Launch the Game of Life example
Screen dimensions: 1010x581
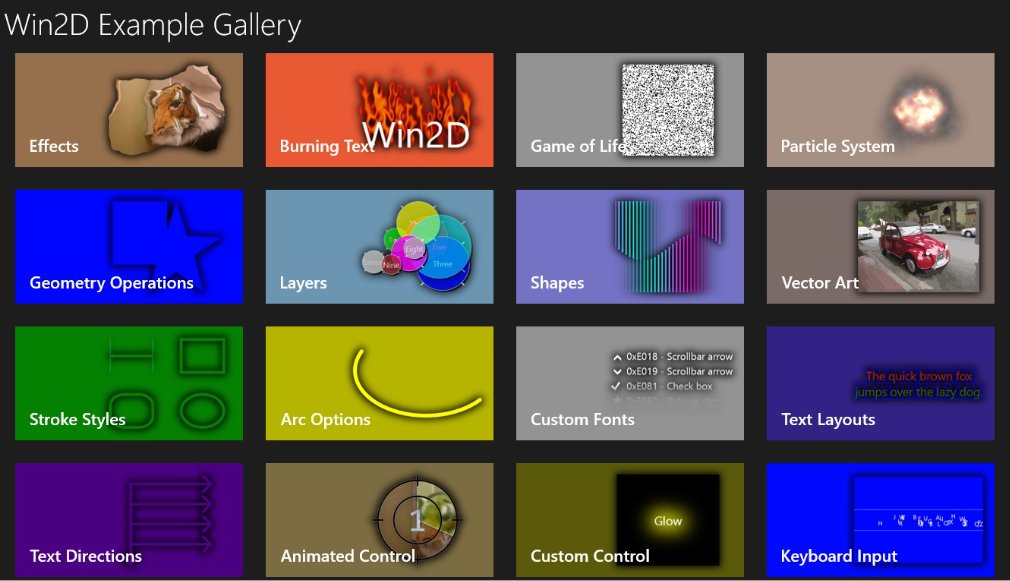629,110
